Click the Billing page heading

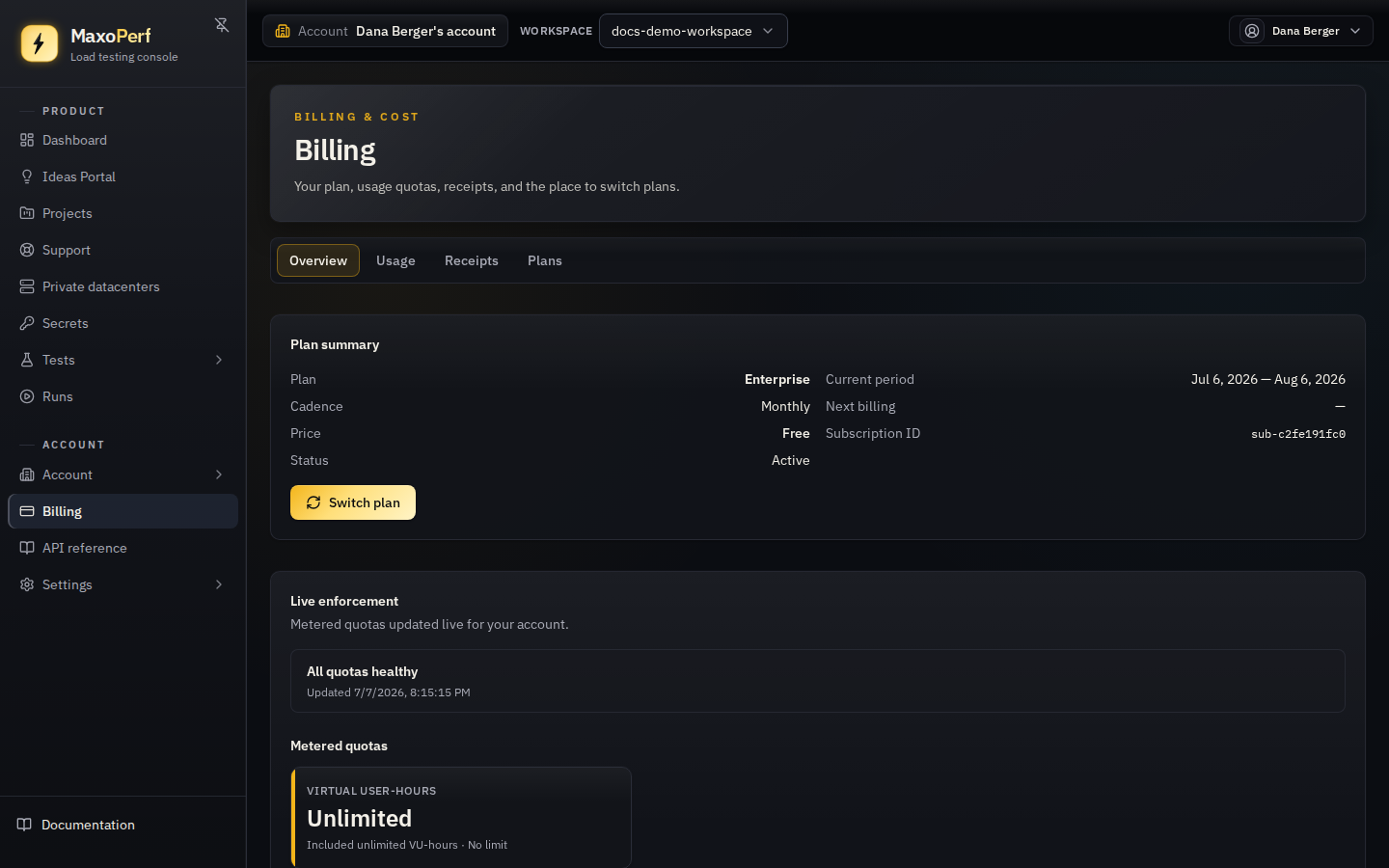(335, 150)
